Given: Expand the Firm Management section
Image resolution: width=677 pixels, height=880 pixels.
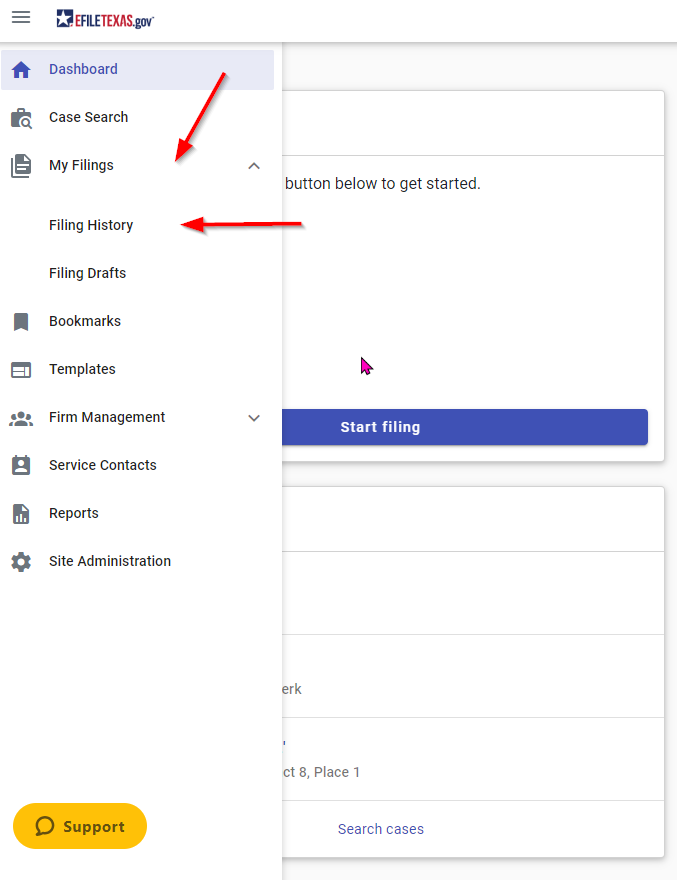Looking at the screenshot, I should click(254, 417).
